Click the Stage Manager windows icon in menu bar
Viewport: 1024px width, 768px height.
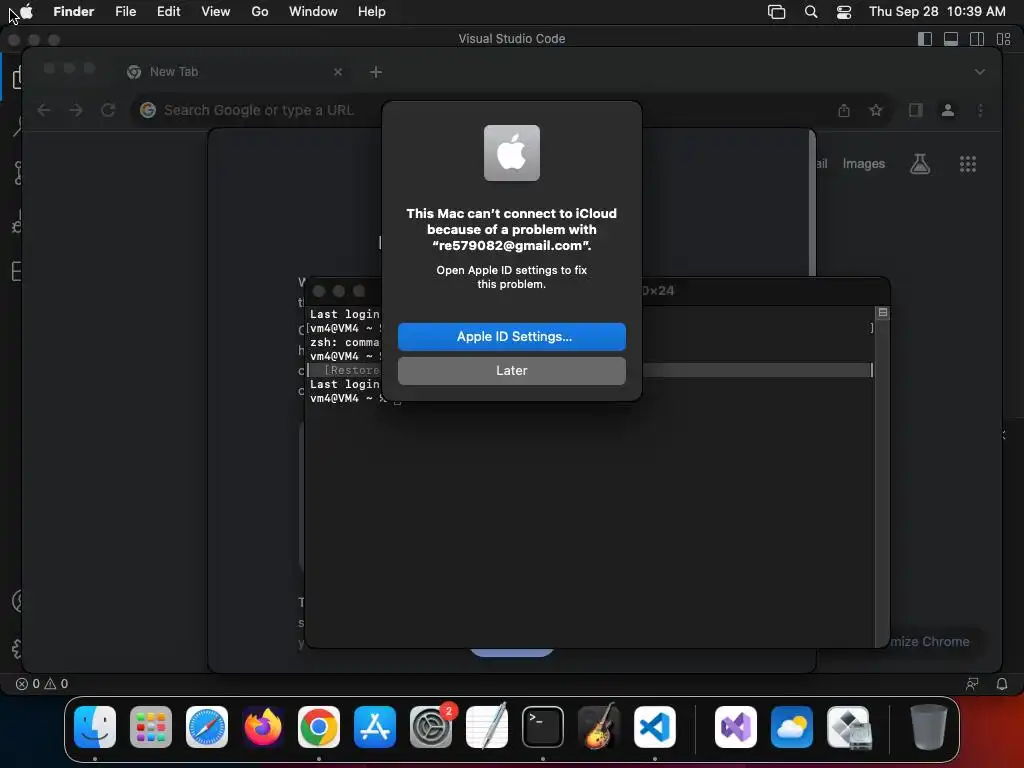click(x=776, y=11)
